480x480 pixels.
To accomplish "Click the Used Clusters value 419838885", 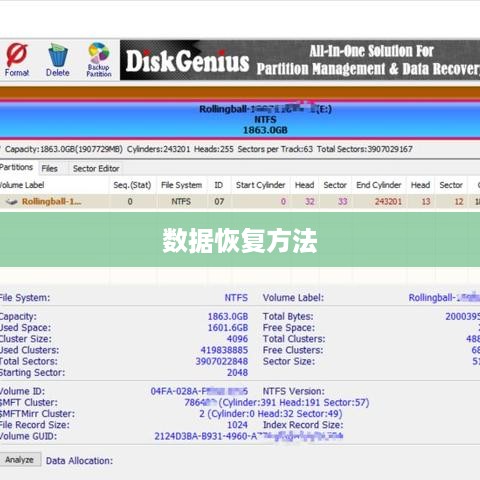I will pyautogui.click(x=224, y=350).
